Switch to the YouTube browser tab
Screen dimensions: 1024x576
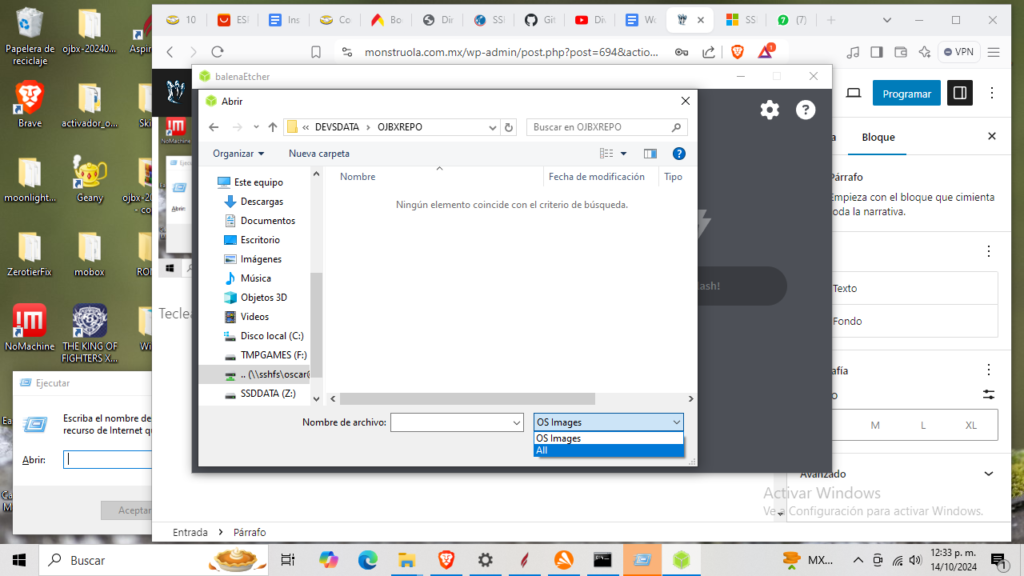[590, 20]
